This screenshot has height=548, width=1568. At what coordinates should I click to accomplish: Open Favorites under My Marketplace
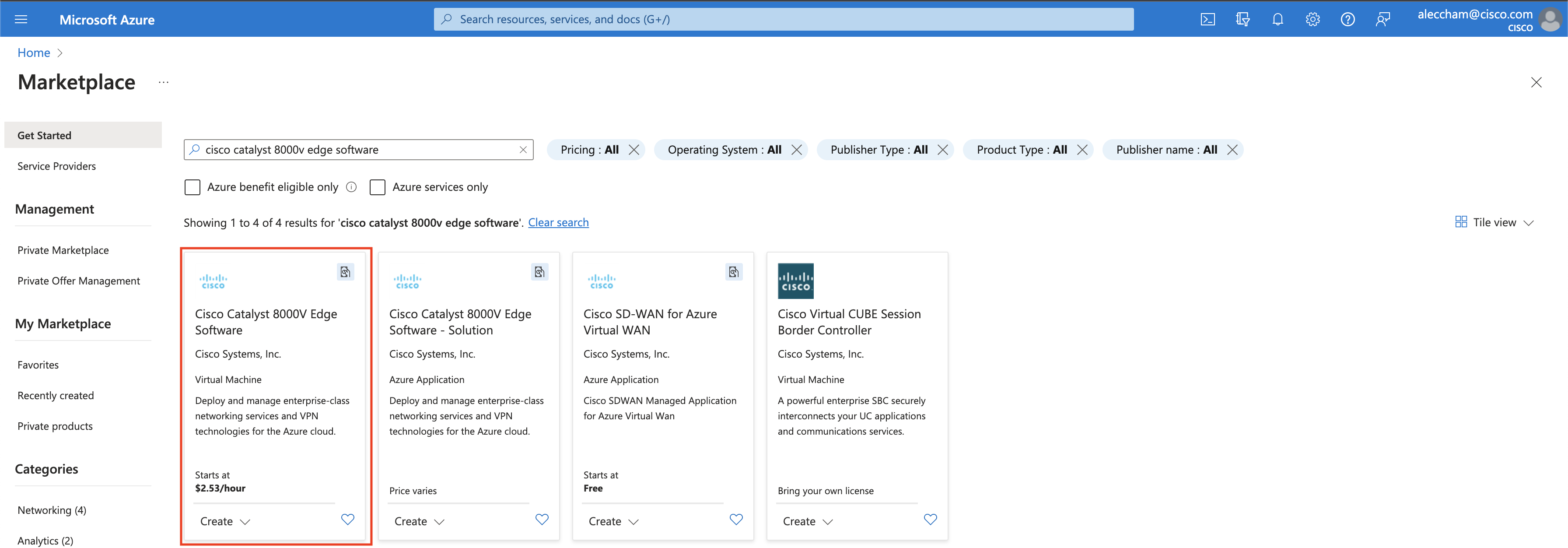38,365
